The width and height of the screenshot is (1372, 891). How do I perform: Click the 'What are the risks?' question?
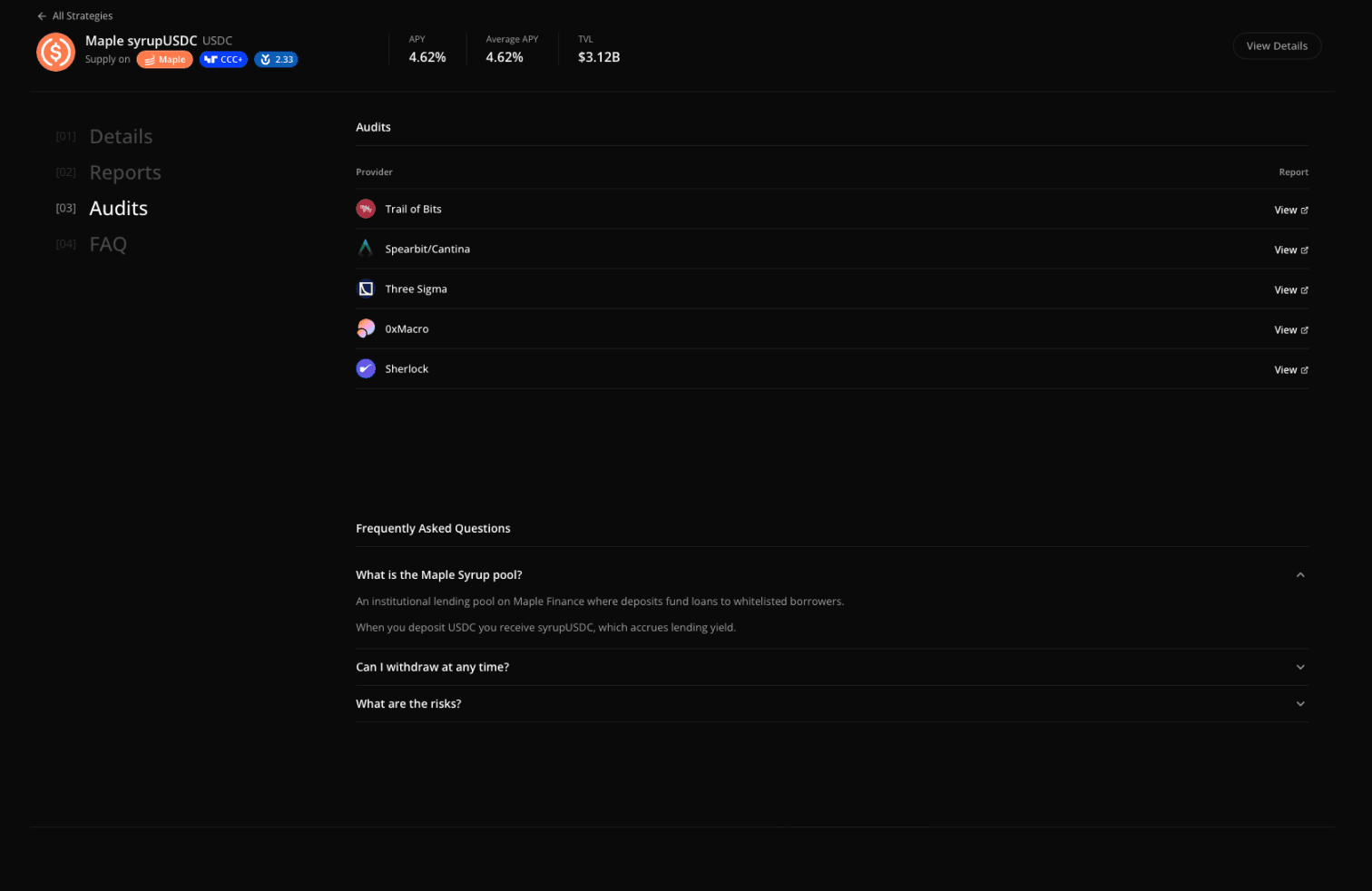coord(408,704)
